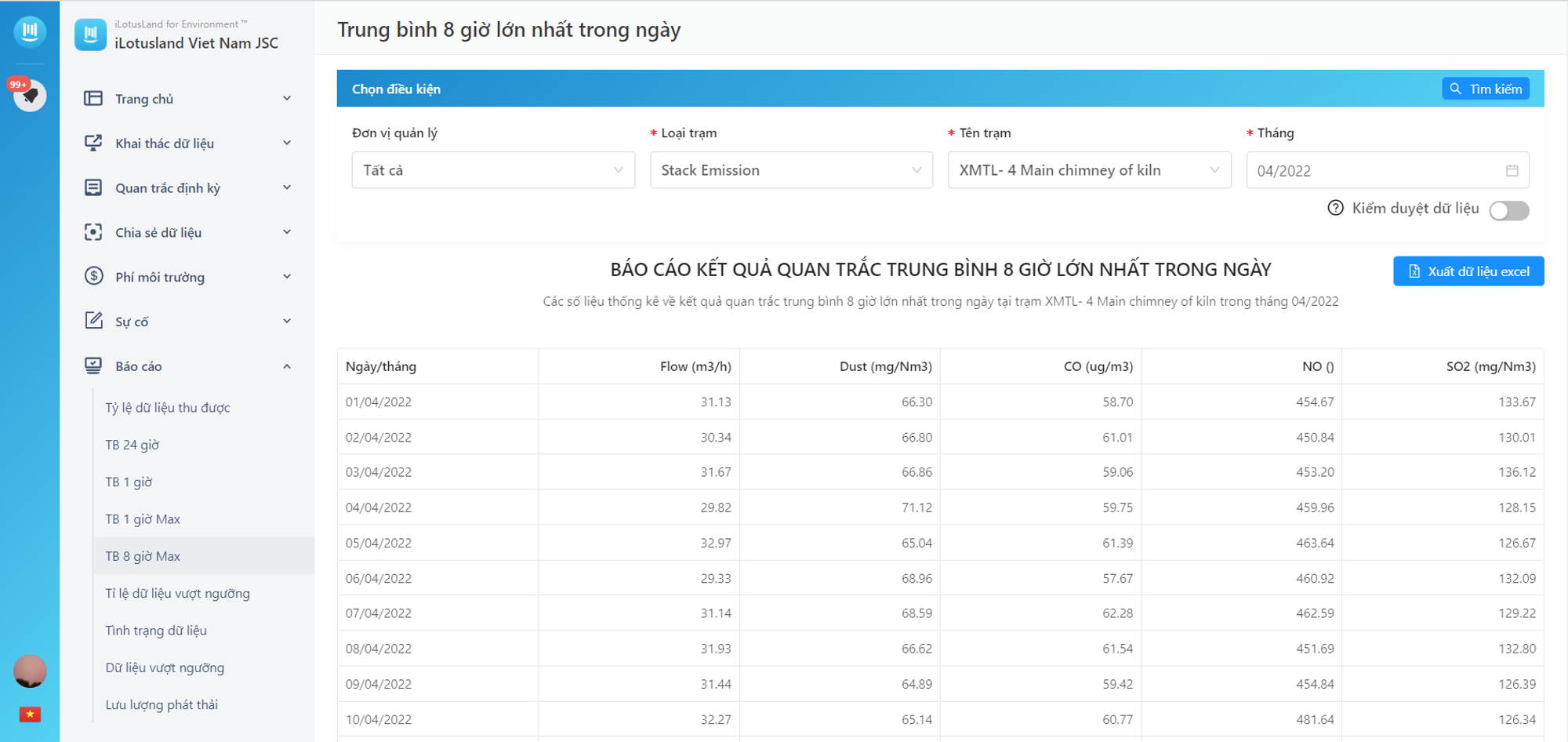1568x742 pixels.
Task: Click the Báo cáo report icon
Action: pyautogui.click(x=93, y=366)
